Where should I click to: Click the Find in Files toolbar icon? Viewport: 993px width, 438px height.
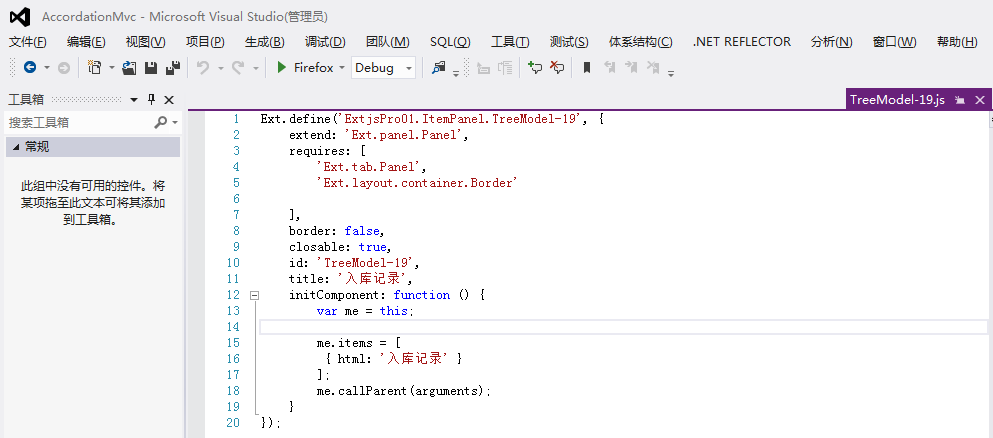coord(438,68)
